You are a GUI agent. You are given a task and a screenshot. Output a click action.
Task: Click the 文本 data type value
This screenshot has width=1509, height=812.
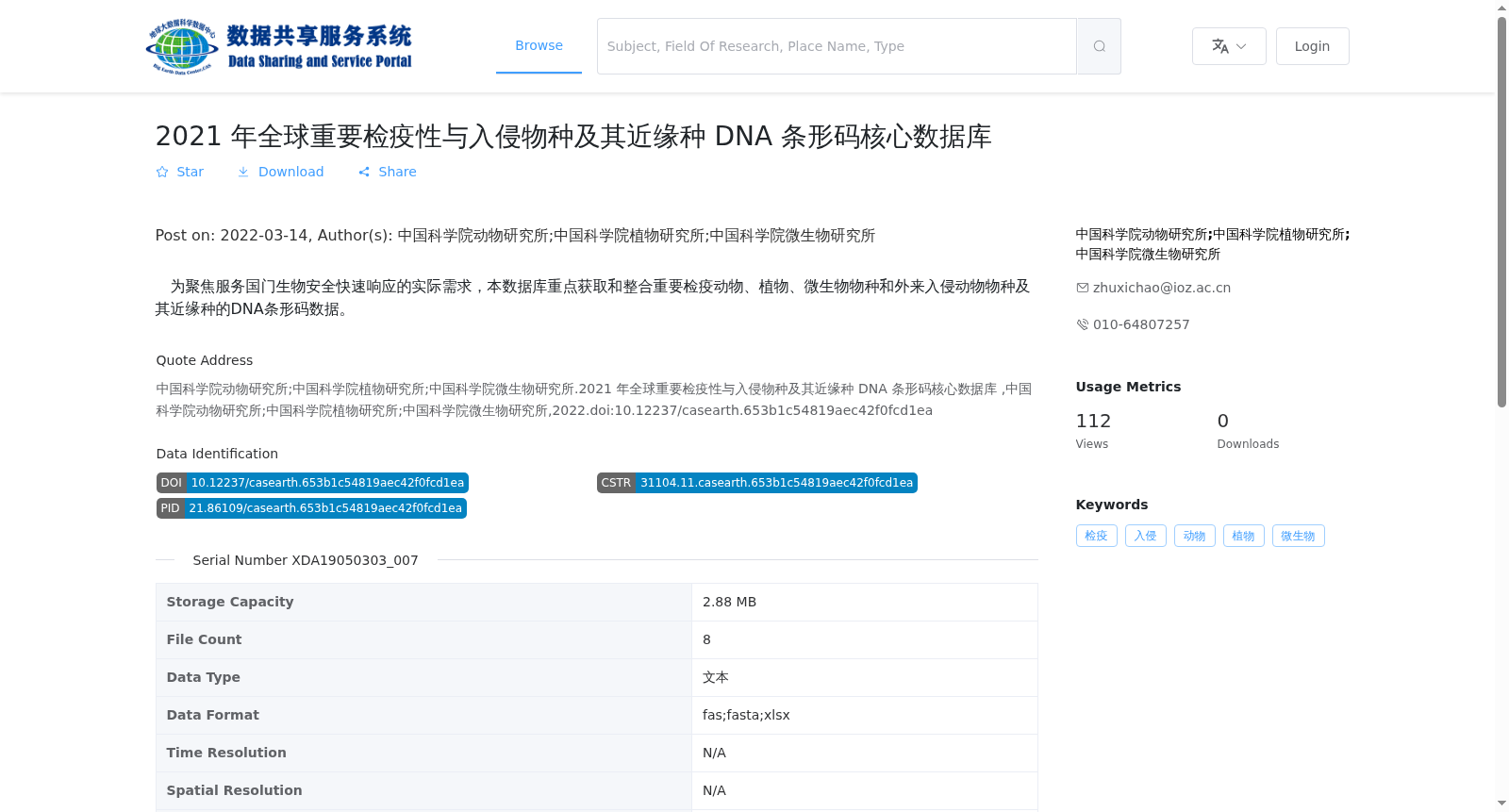coord(716,677)
